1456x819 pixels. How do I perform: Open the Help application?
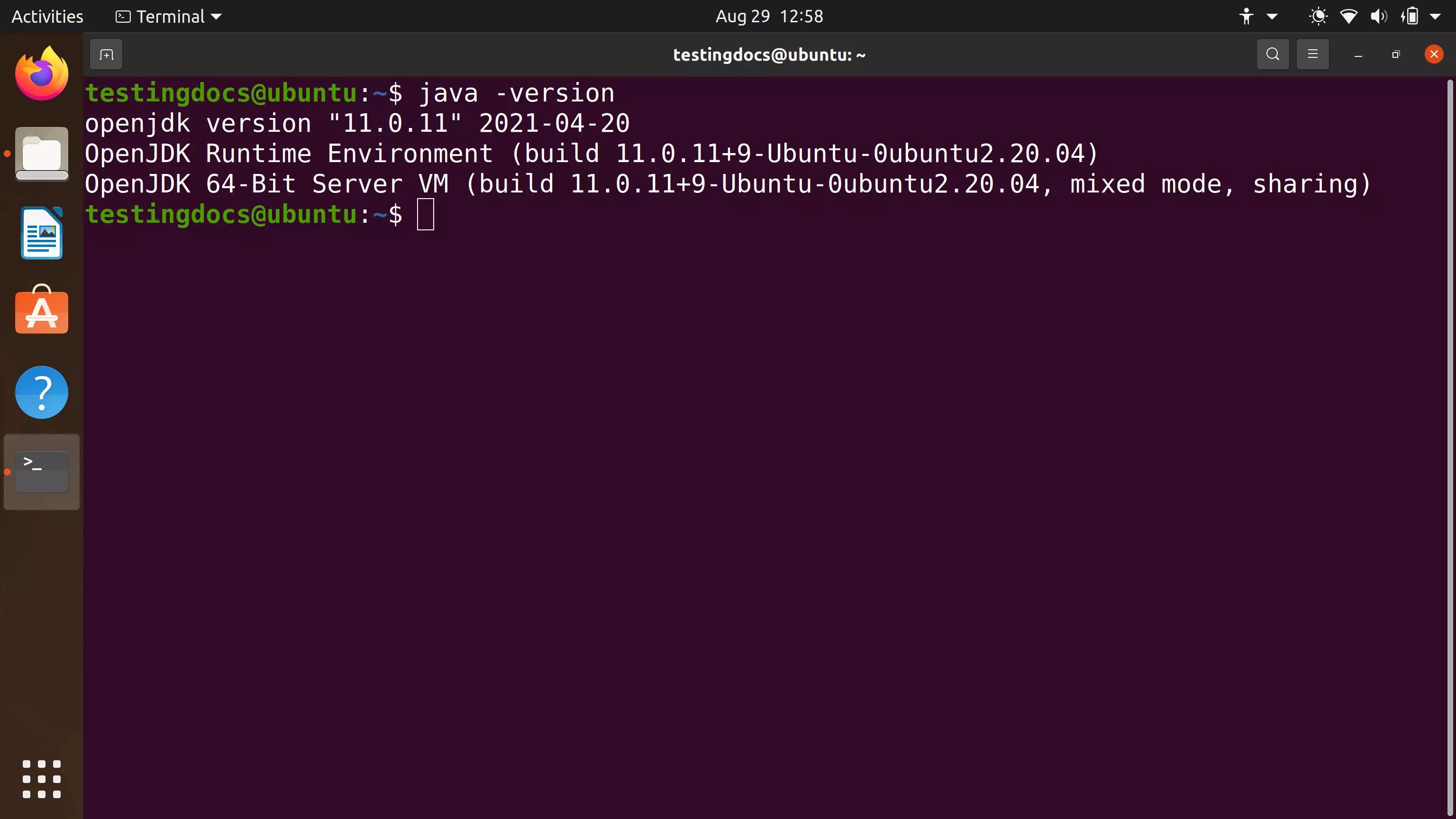[x=41, y=391]
